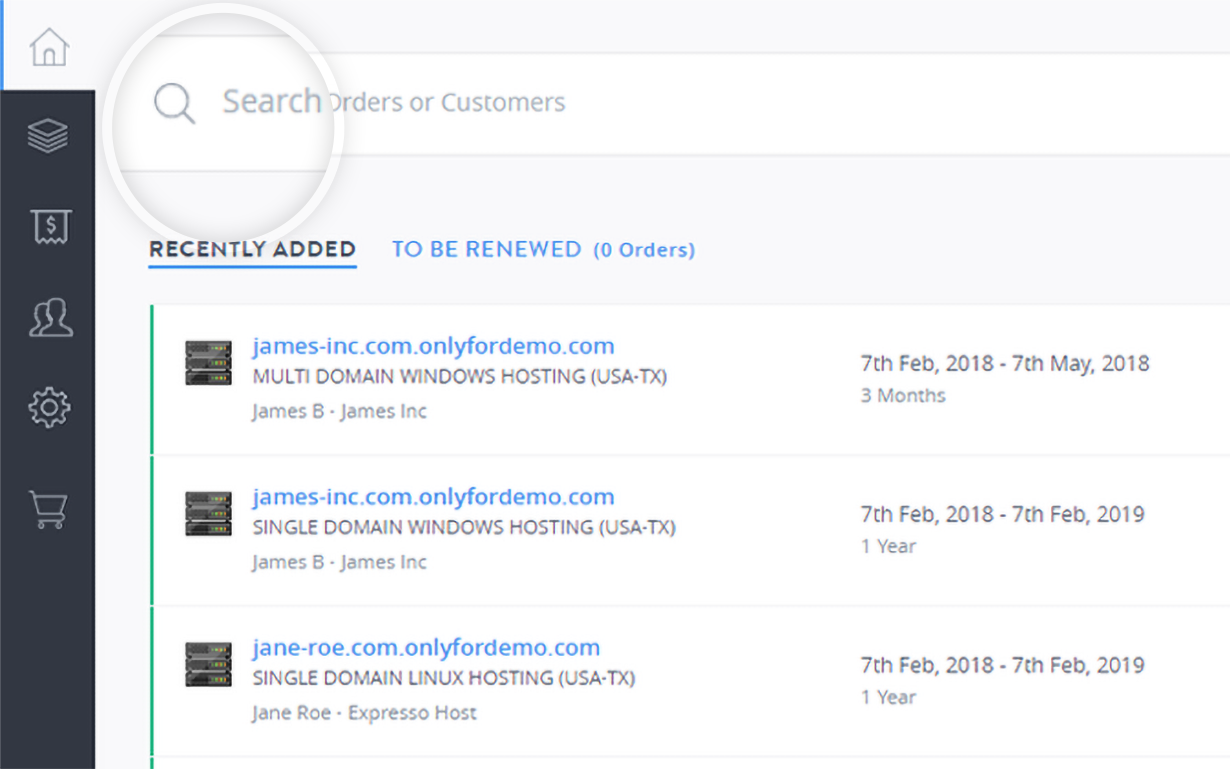
Task: Open james-inc.com.onlyfordemo.com link for Multi Domain order
Action: point(433,346)
